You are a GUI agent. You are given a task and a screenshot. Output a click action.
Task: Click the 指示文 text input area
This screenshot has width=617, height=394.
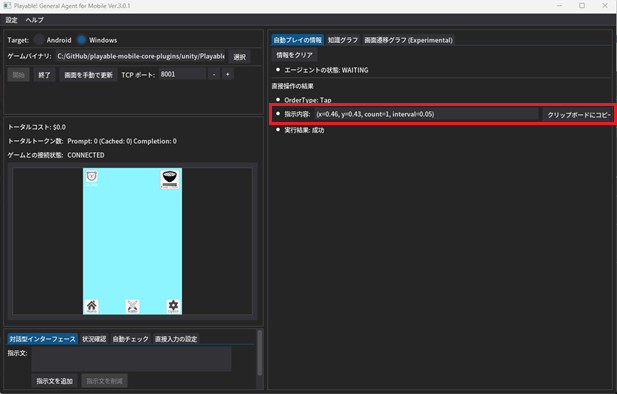[x=131, y=359]
